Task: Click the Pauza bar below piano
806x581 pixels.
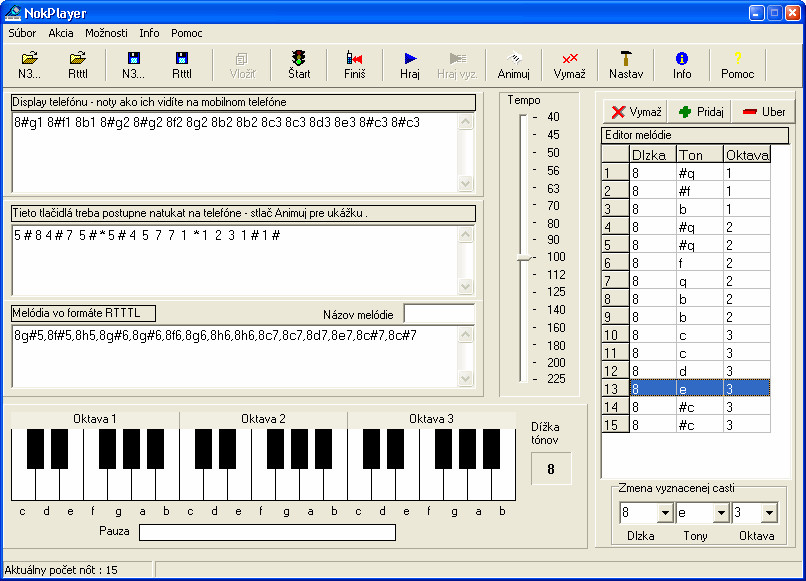Action: [267, 532]
